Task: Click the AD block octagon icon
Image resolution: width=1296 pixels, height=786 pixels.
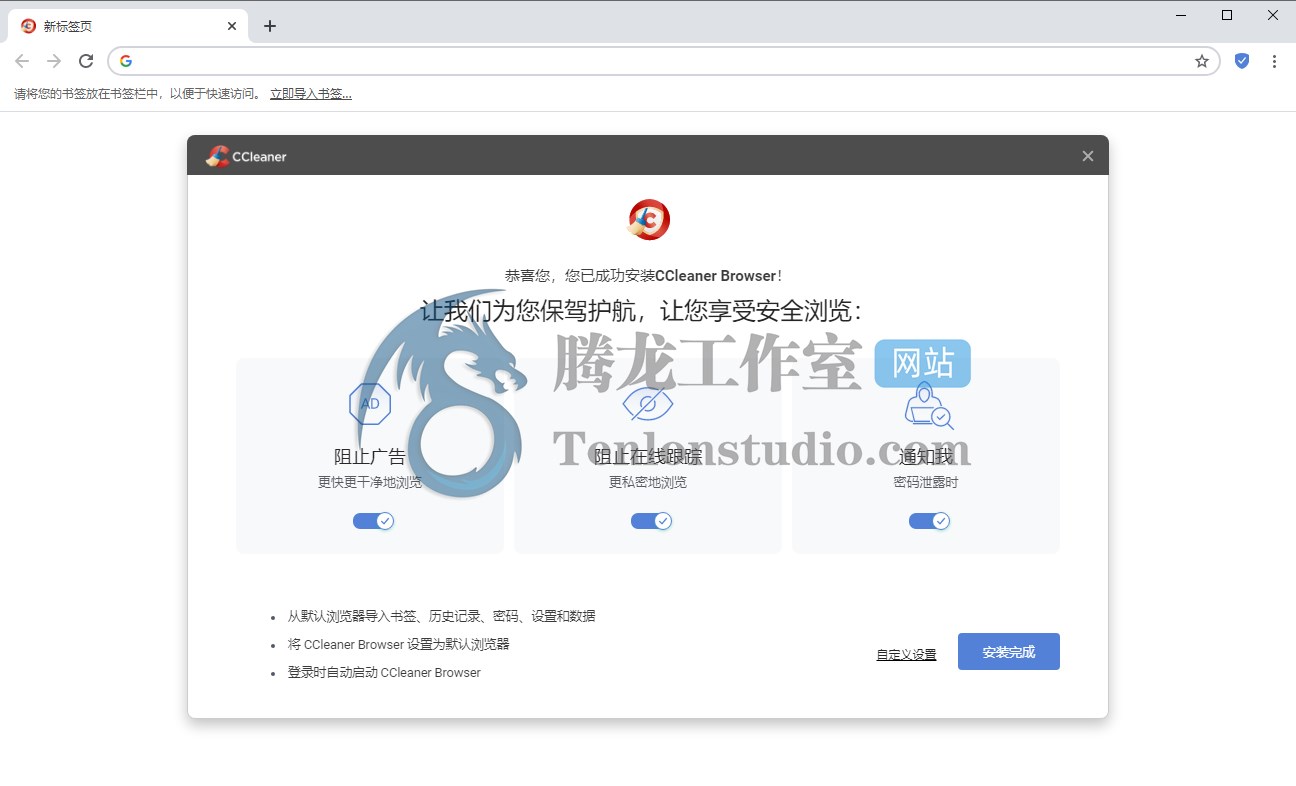Action: tap(370, 404)
